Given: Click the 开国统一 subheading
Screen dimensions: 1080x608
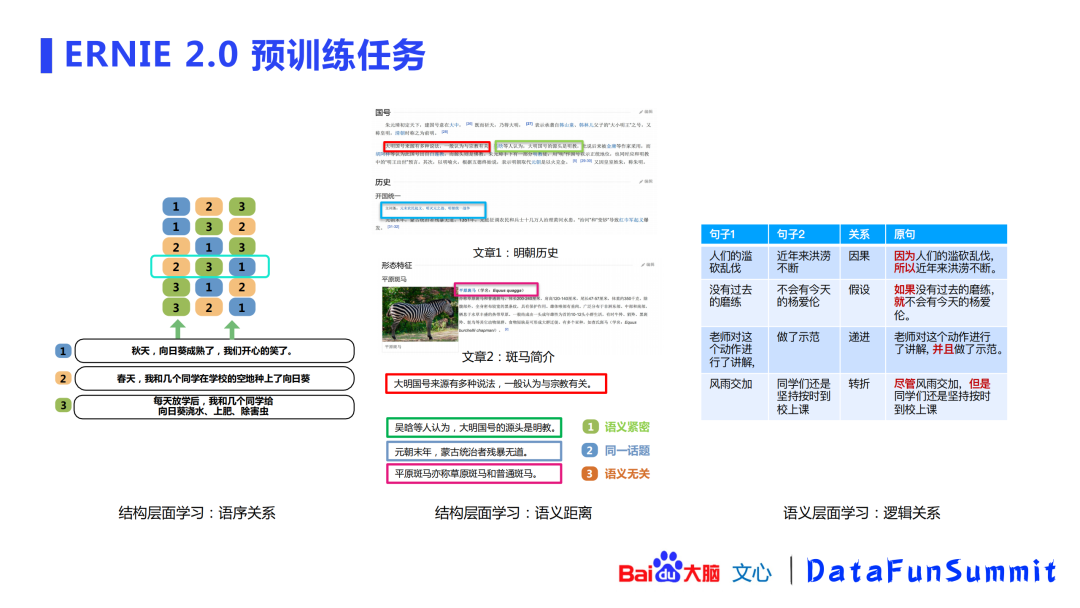Looking at the screenshot, I should tap(387, 196).
